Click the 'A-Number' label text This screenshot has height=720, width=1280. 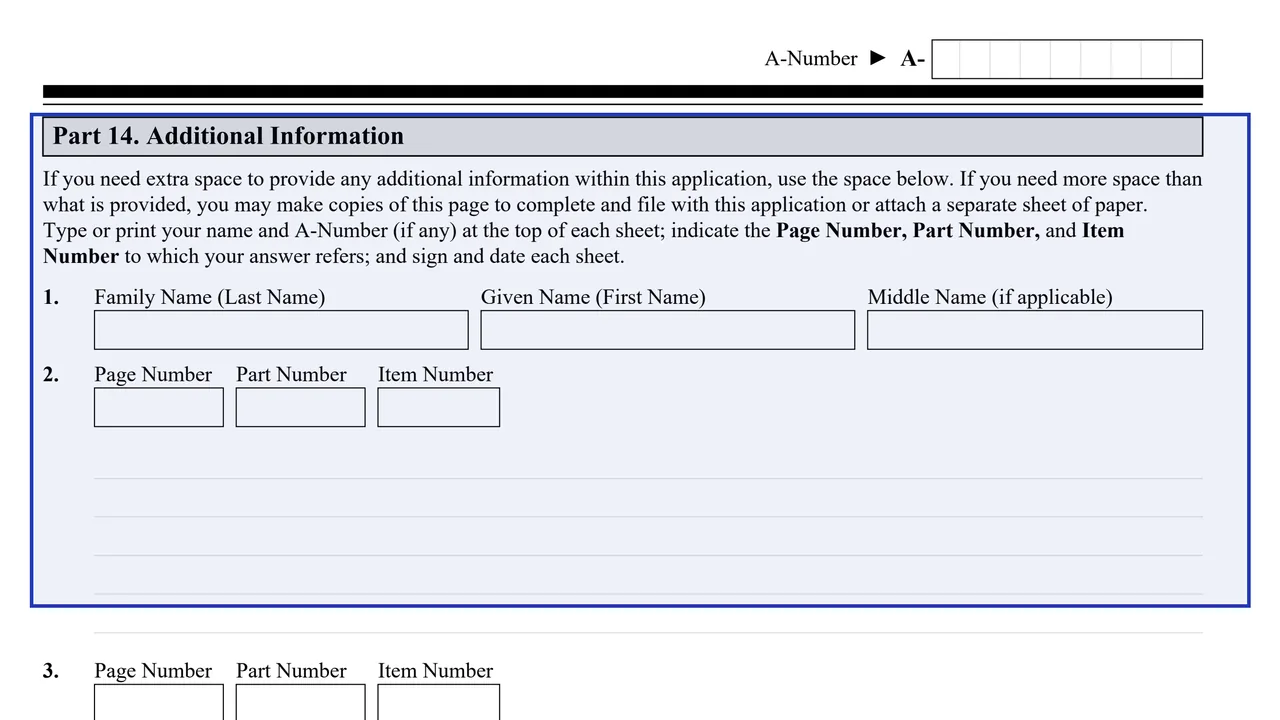[811, 59]
